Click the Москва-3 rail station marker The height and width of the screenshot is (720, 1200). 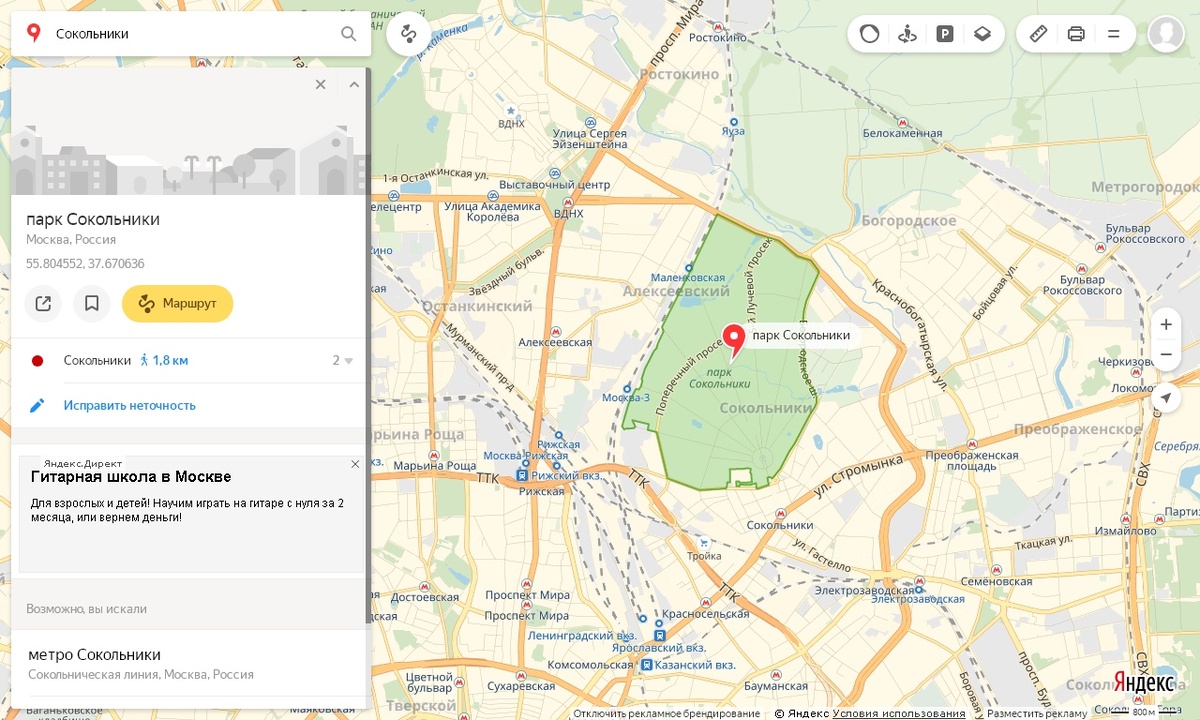[627, 388]
